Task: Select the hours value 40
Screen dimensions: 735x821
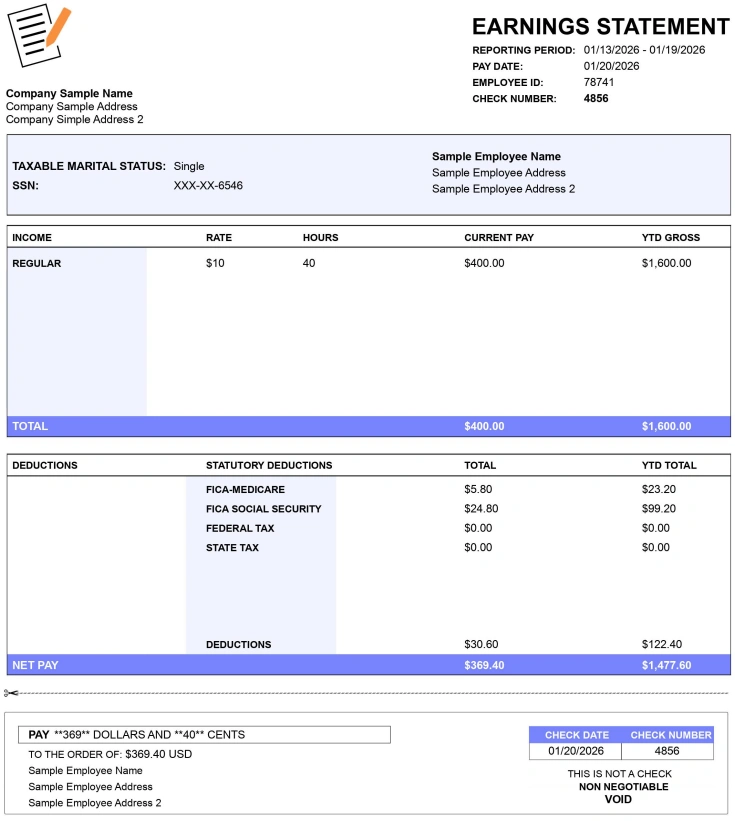Action: [309, 263]
